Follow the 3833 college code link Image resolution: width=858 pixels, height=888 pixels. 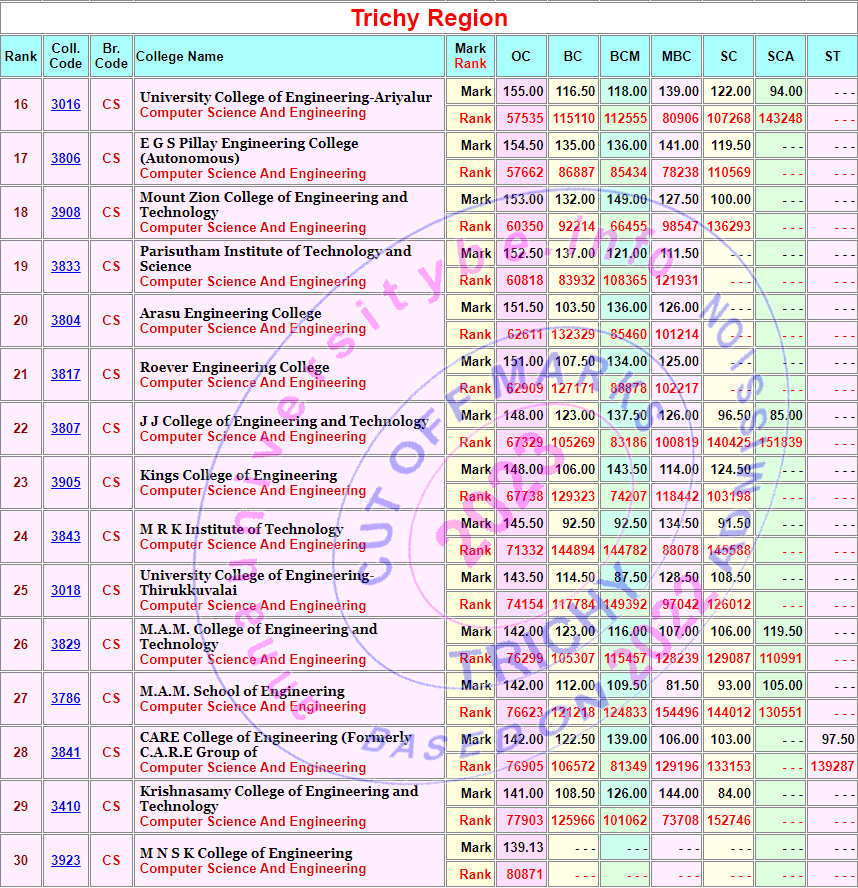[66, 267]
